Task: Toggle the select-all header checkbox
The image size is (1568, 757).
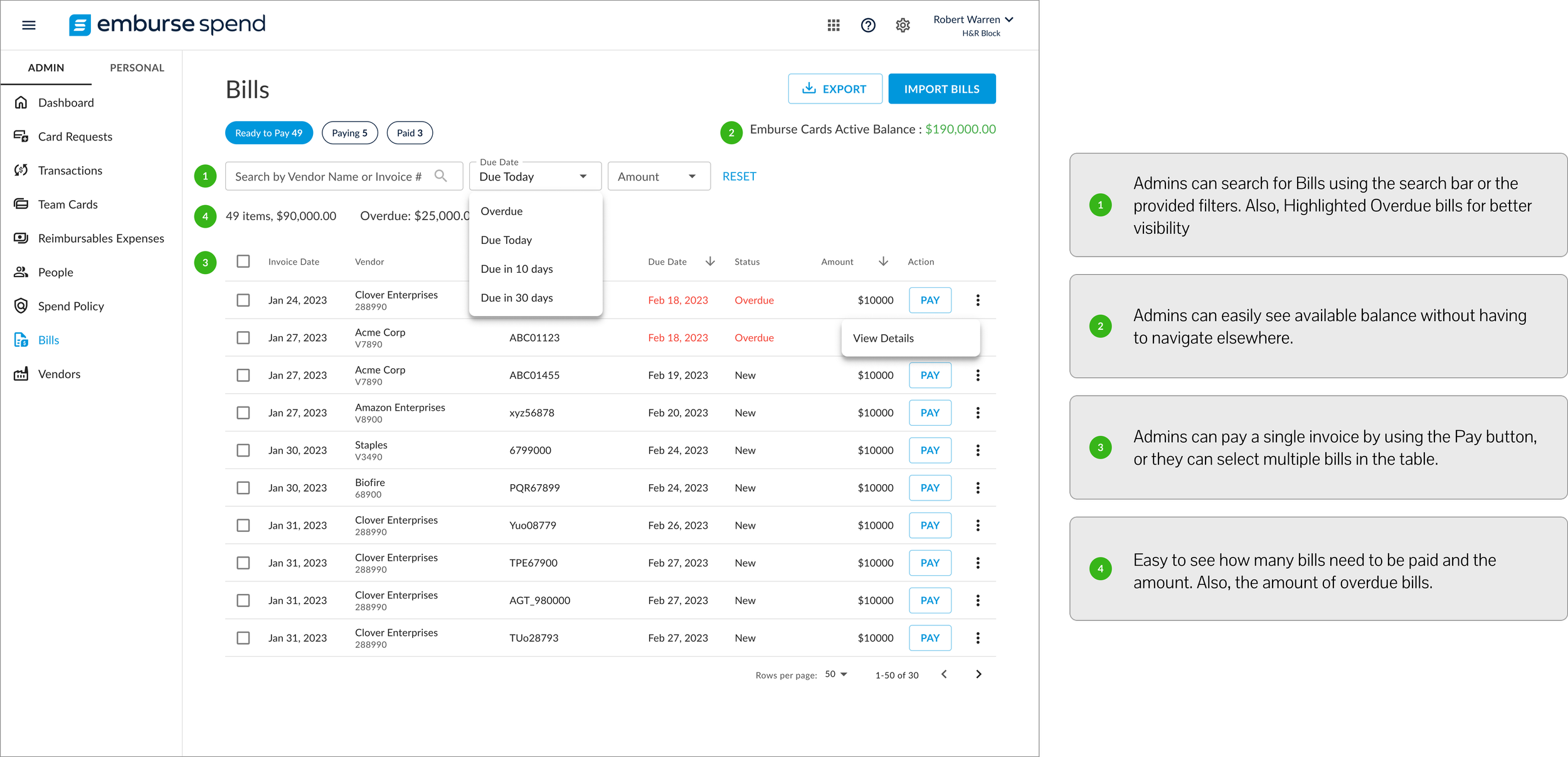Action: coord(243,262)
